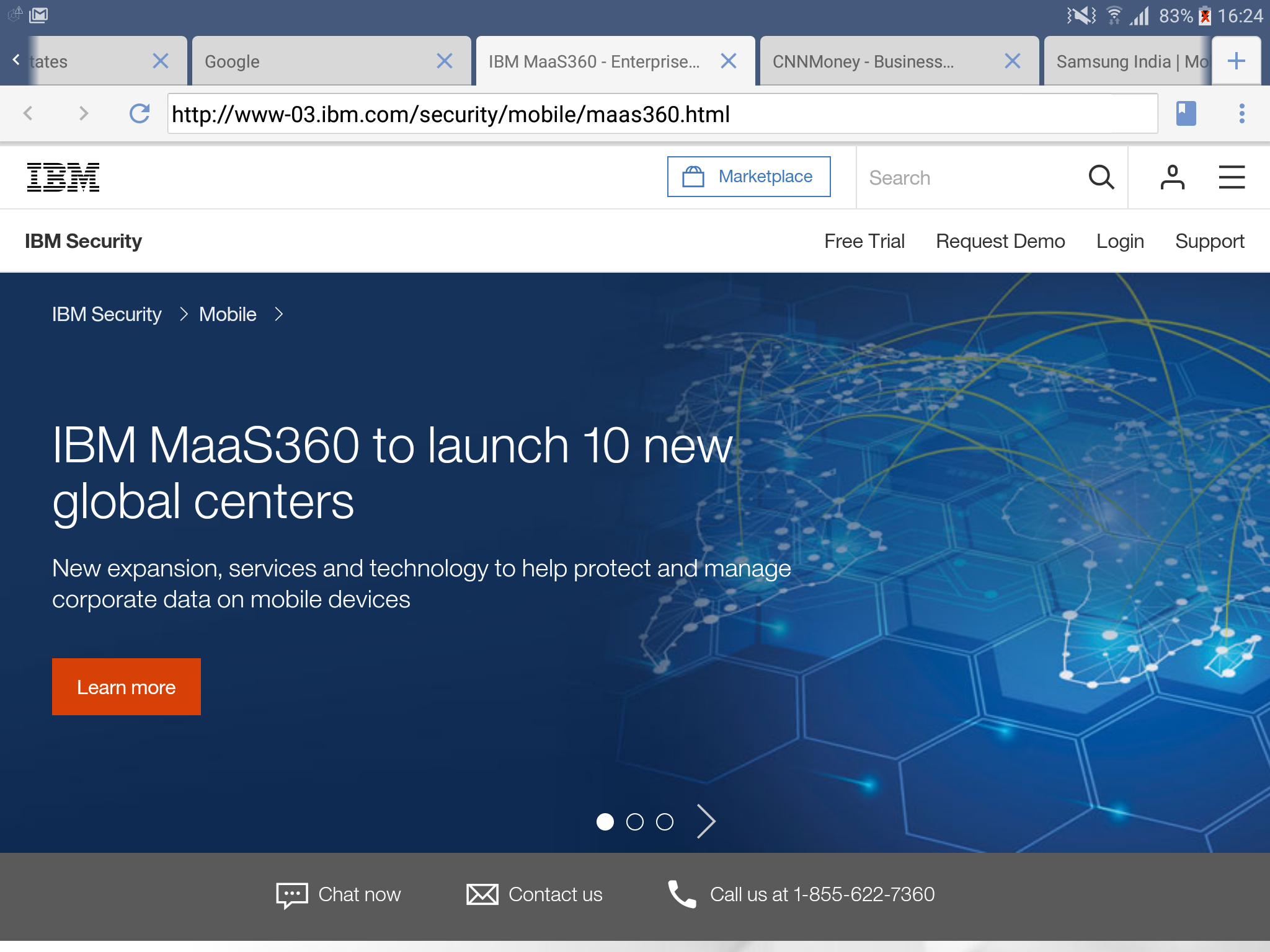This screenshot has height=952, width=1270.
Task: Click the IBM logo
Action: 63,177
